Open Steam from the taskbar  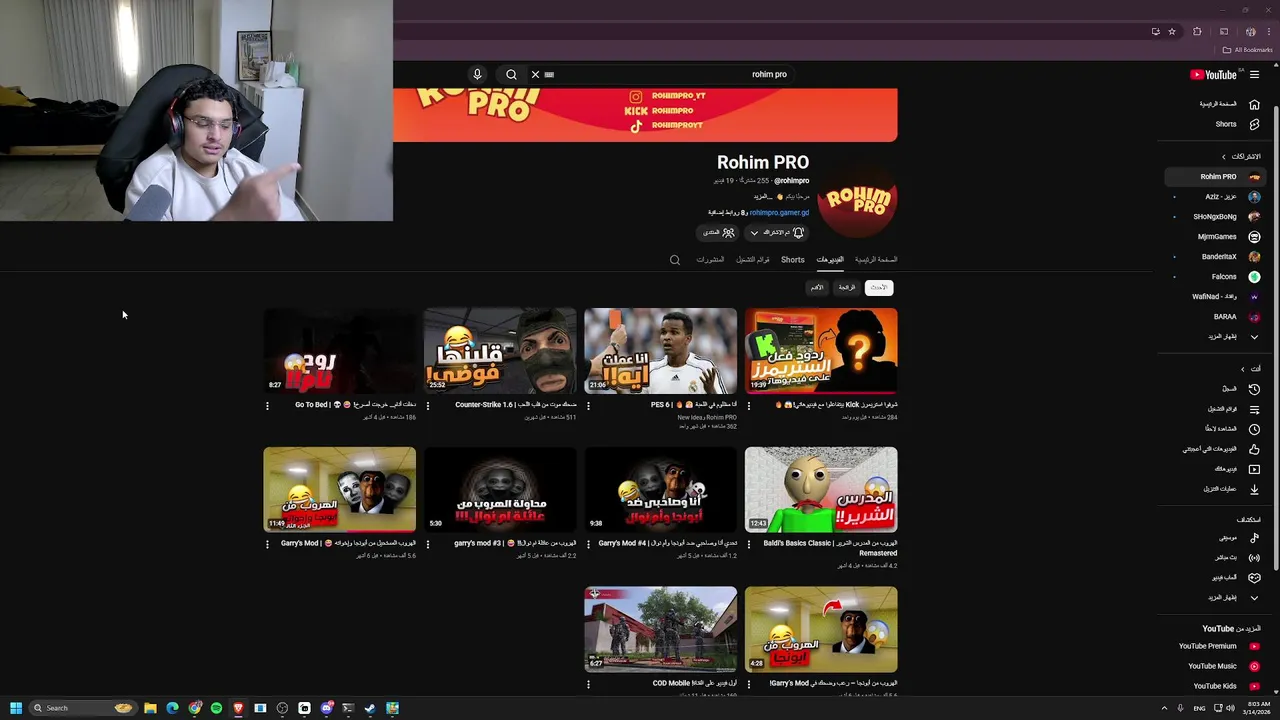tap(370, 708)
